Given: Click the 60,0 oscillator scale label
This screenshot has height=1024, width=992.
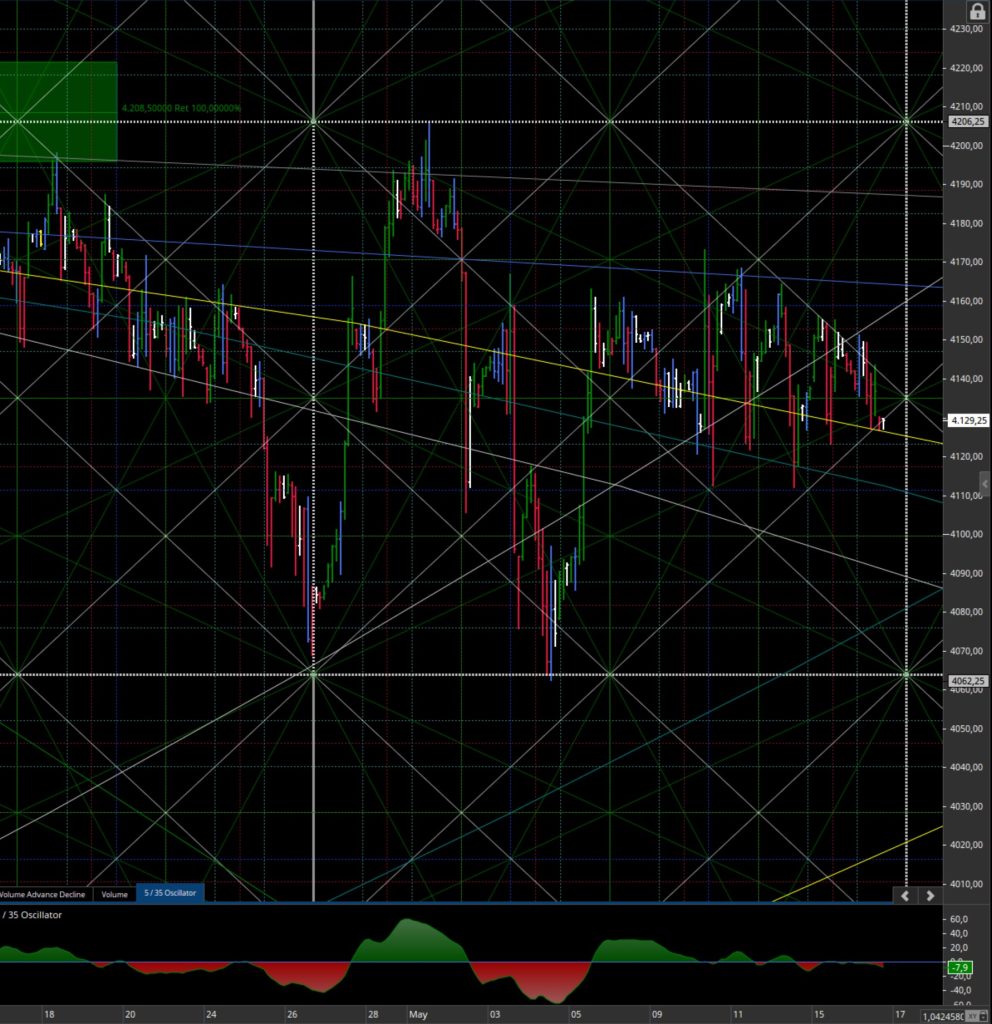Looking at the screenshot, I should click(x=959, y=919).
